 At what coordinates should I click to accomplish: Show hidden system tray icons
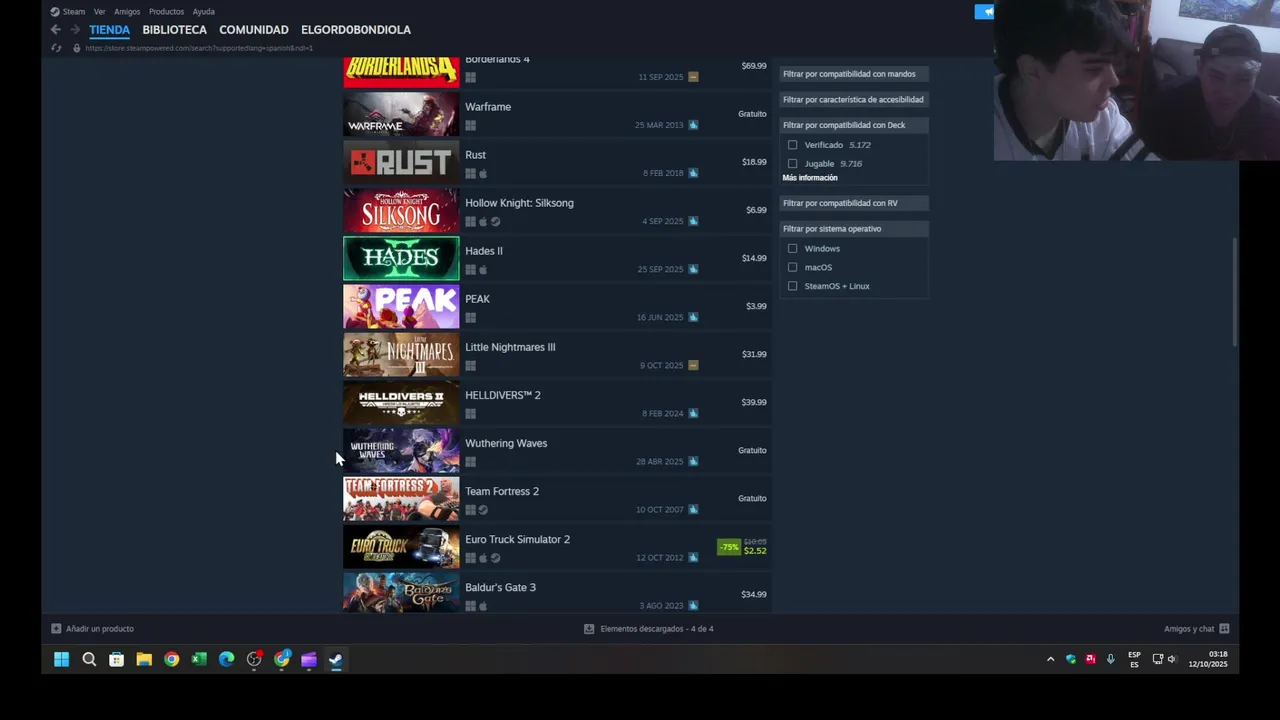pos(1050,659)
